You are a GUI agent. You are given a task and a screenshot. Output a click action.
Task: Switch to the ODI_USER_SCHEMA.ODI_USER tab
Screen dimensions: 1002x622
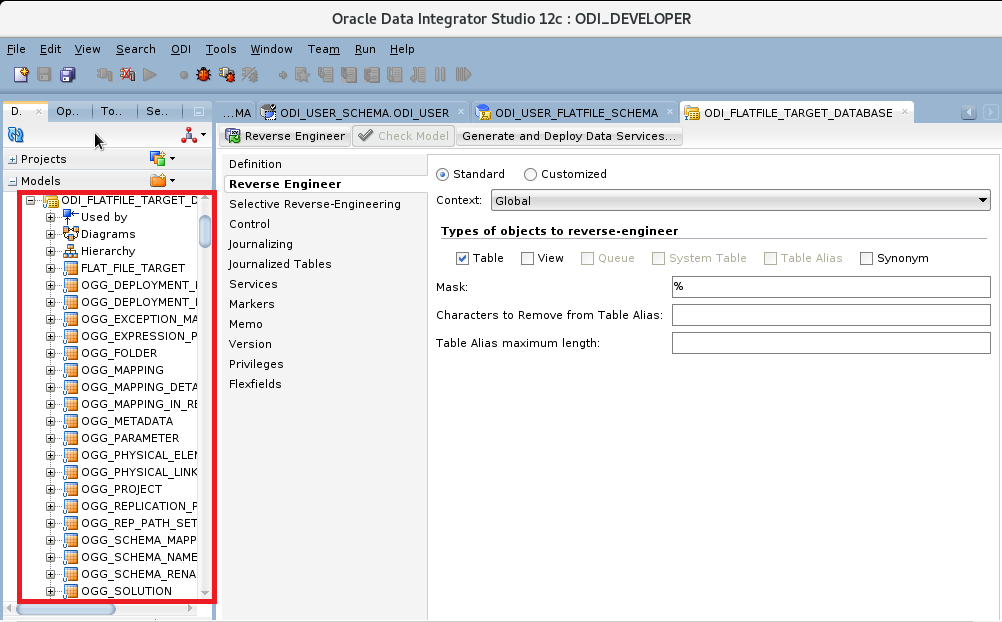tap(364, 113)
